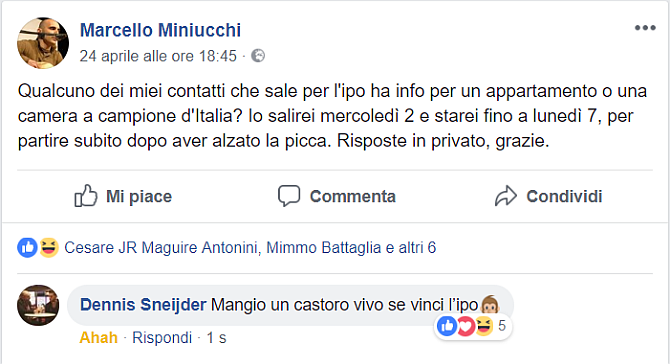
Task: Click the share arrow icon
Action: tap(506, 196)
